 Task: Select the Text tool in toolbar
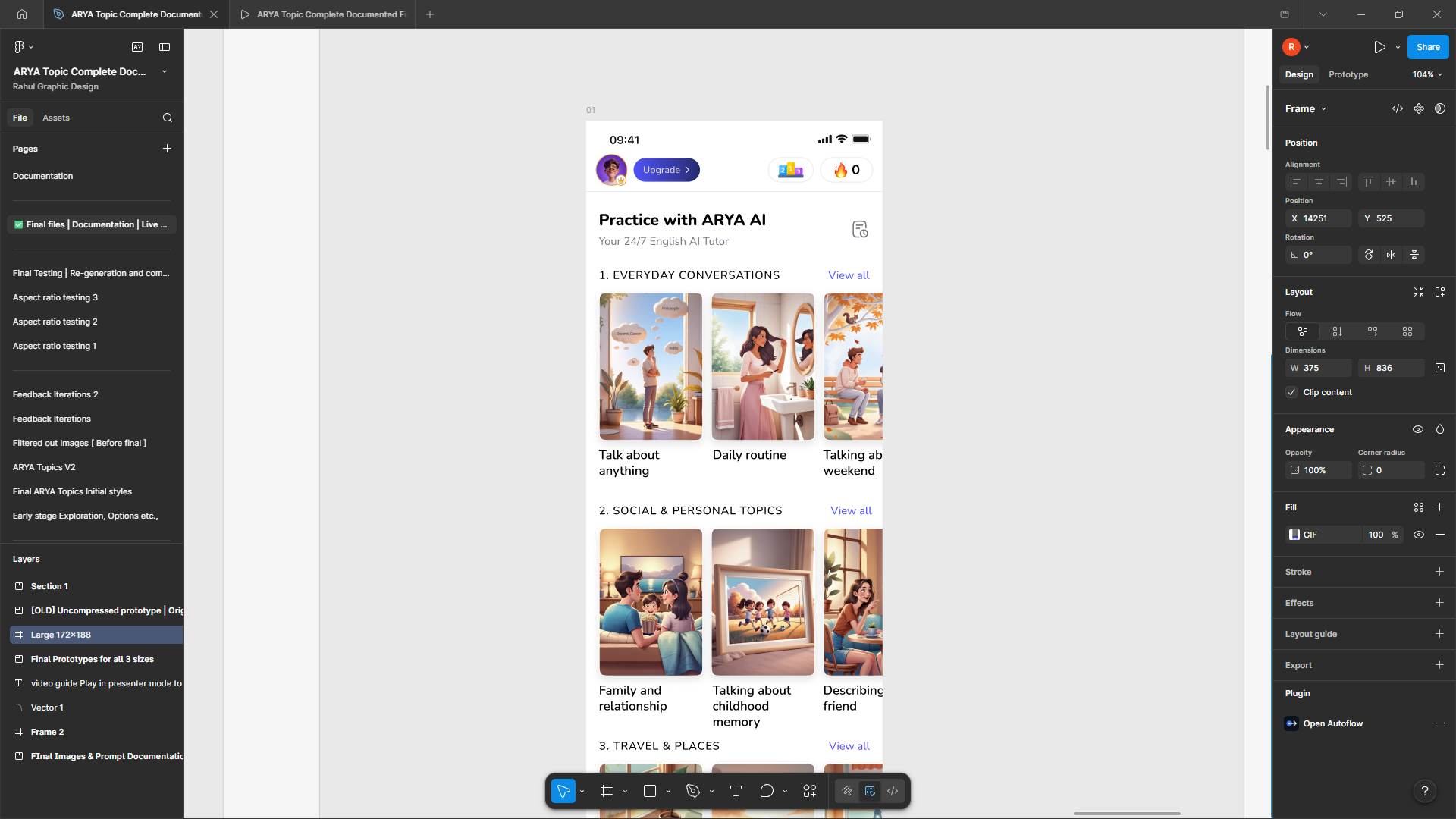point(736,791)
